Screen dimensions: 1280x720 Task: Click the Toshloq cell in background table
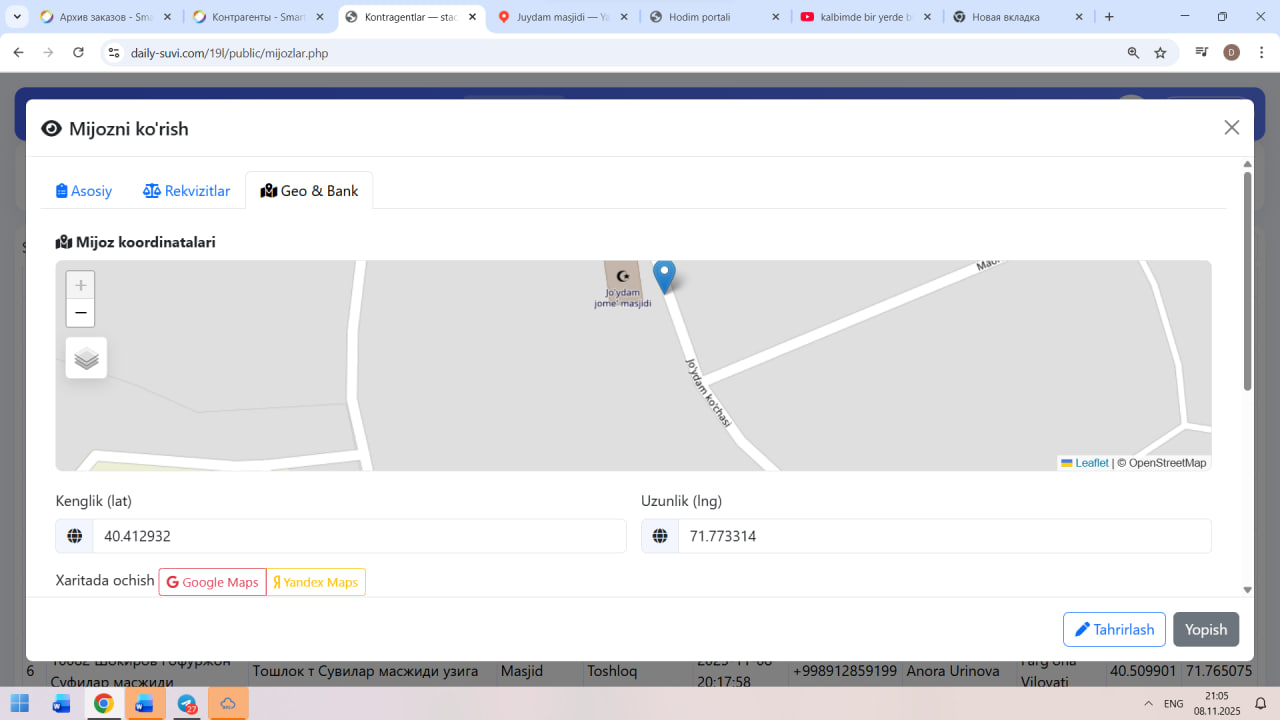(x=612, y=671)
